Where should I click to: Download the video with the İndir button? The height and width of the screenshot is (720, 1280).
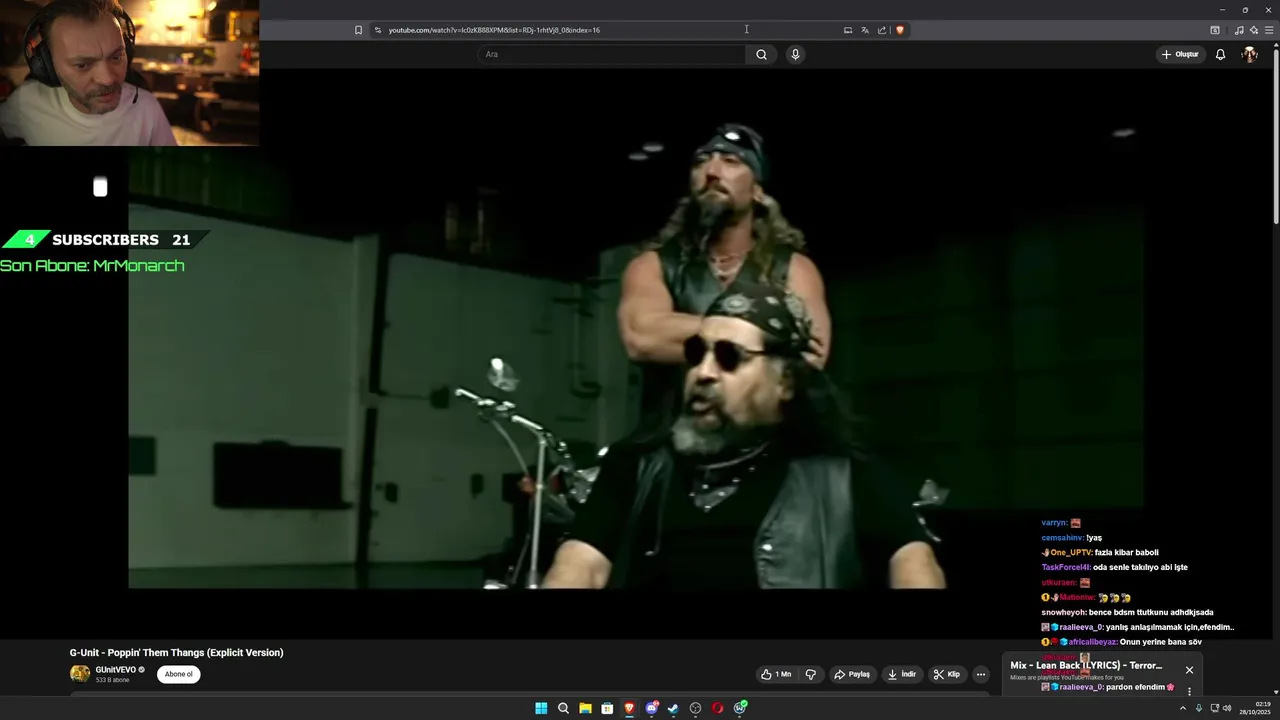(x=901, y=674)
